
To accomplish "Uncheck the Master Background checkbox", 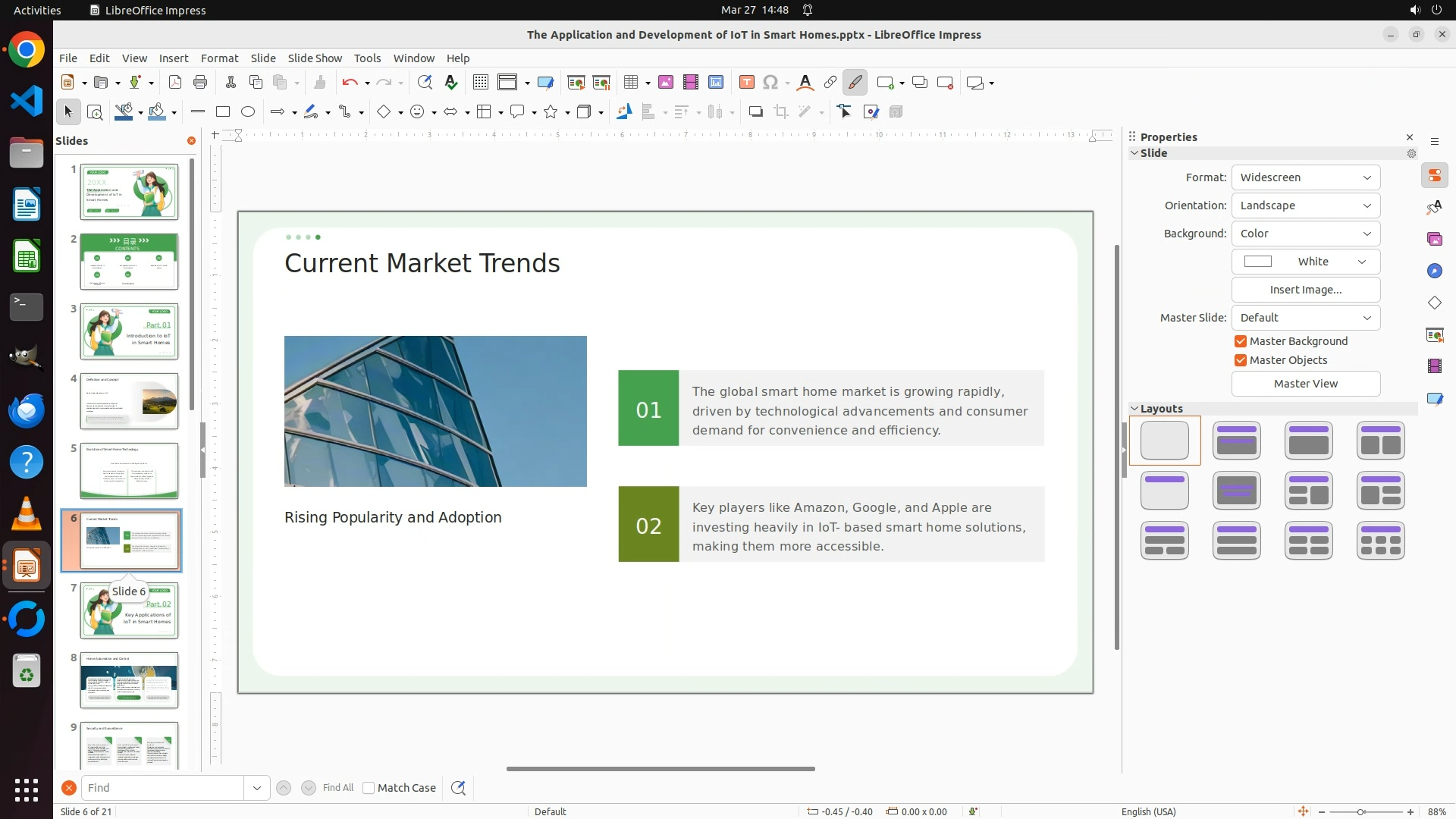I will [x=1241, y=341].
